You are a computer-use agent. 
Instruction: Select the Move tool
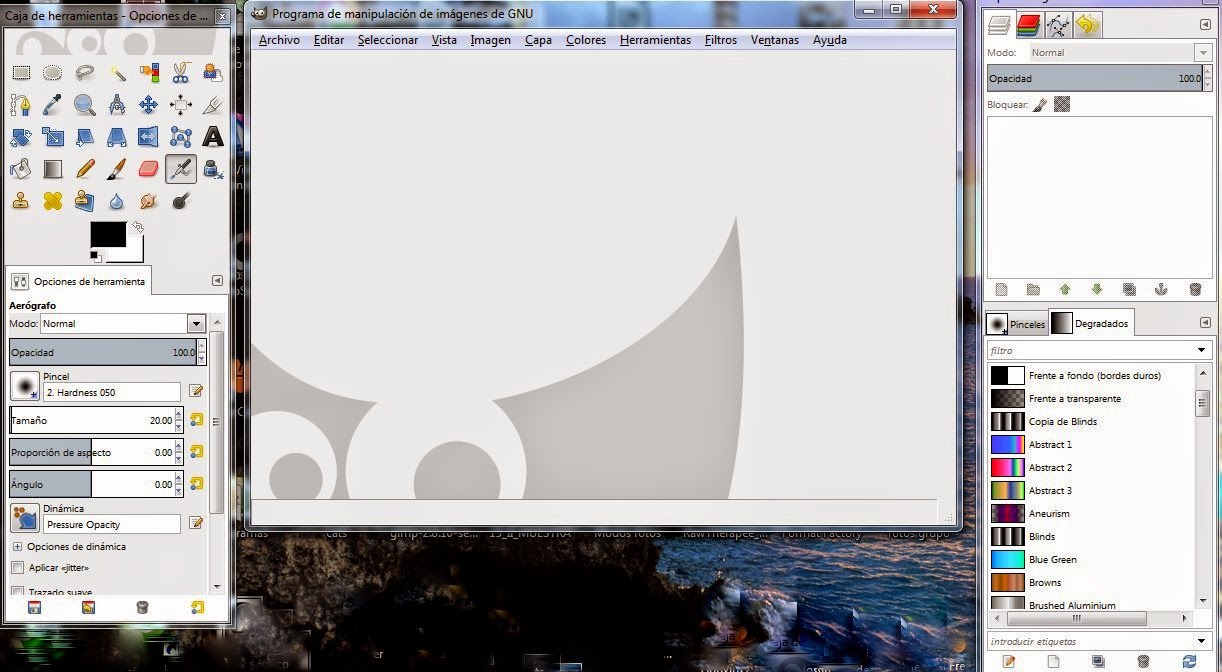coord(149,105)
